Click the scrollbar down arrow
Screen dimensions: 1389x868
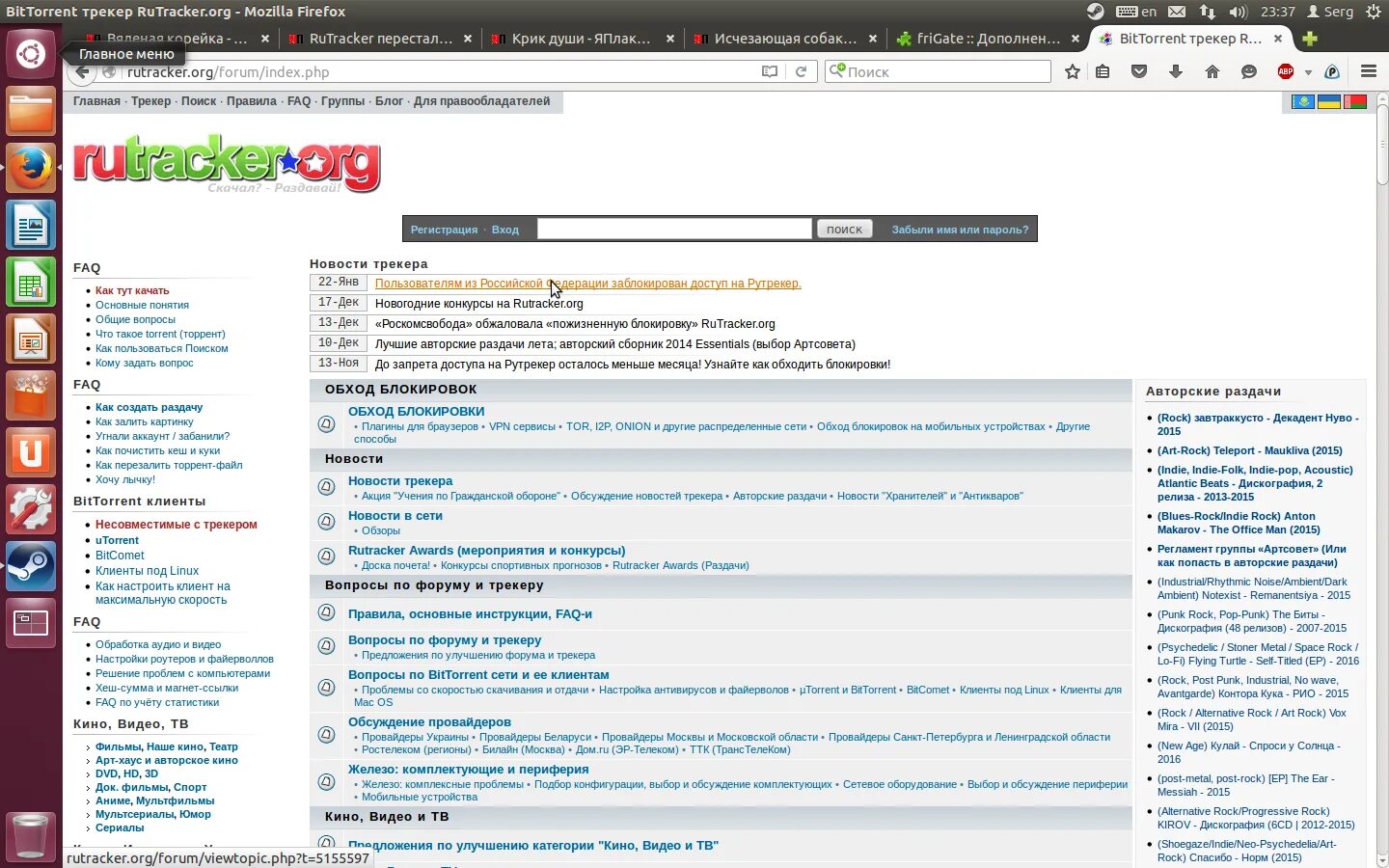pos(1382,860)
